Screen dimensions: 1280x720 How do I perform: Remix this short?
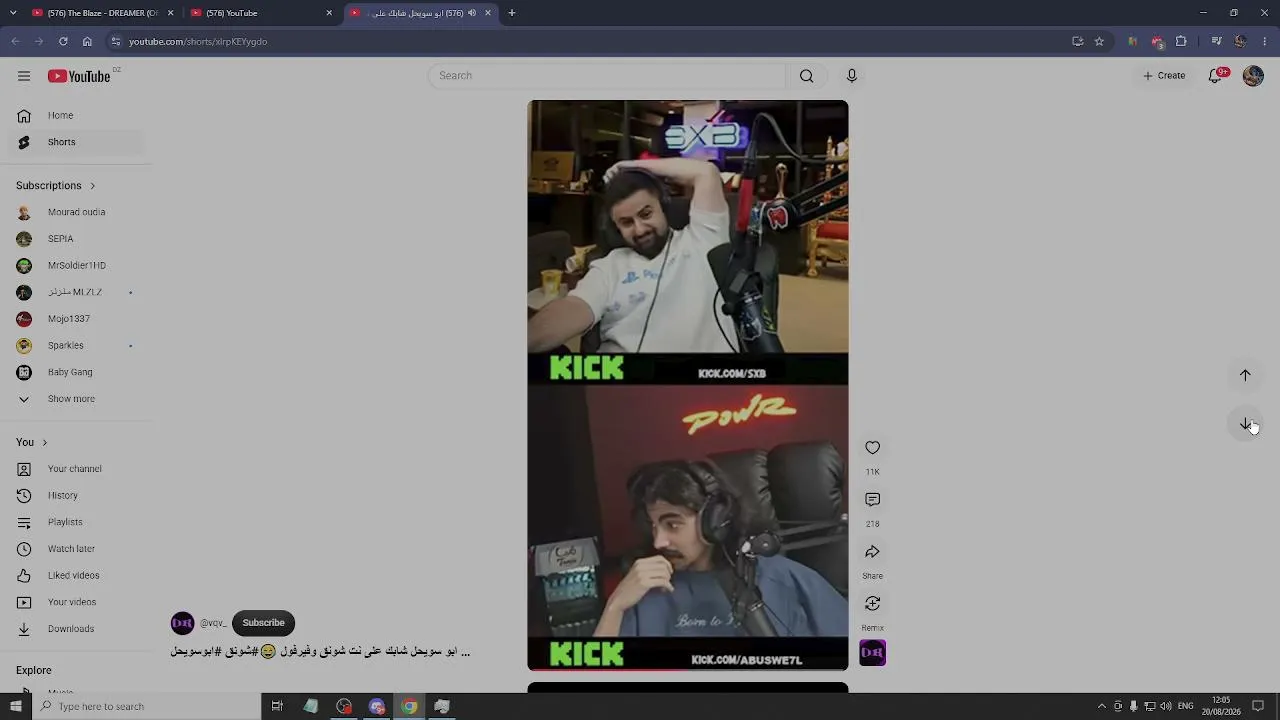coord(873,604)
